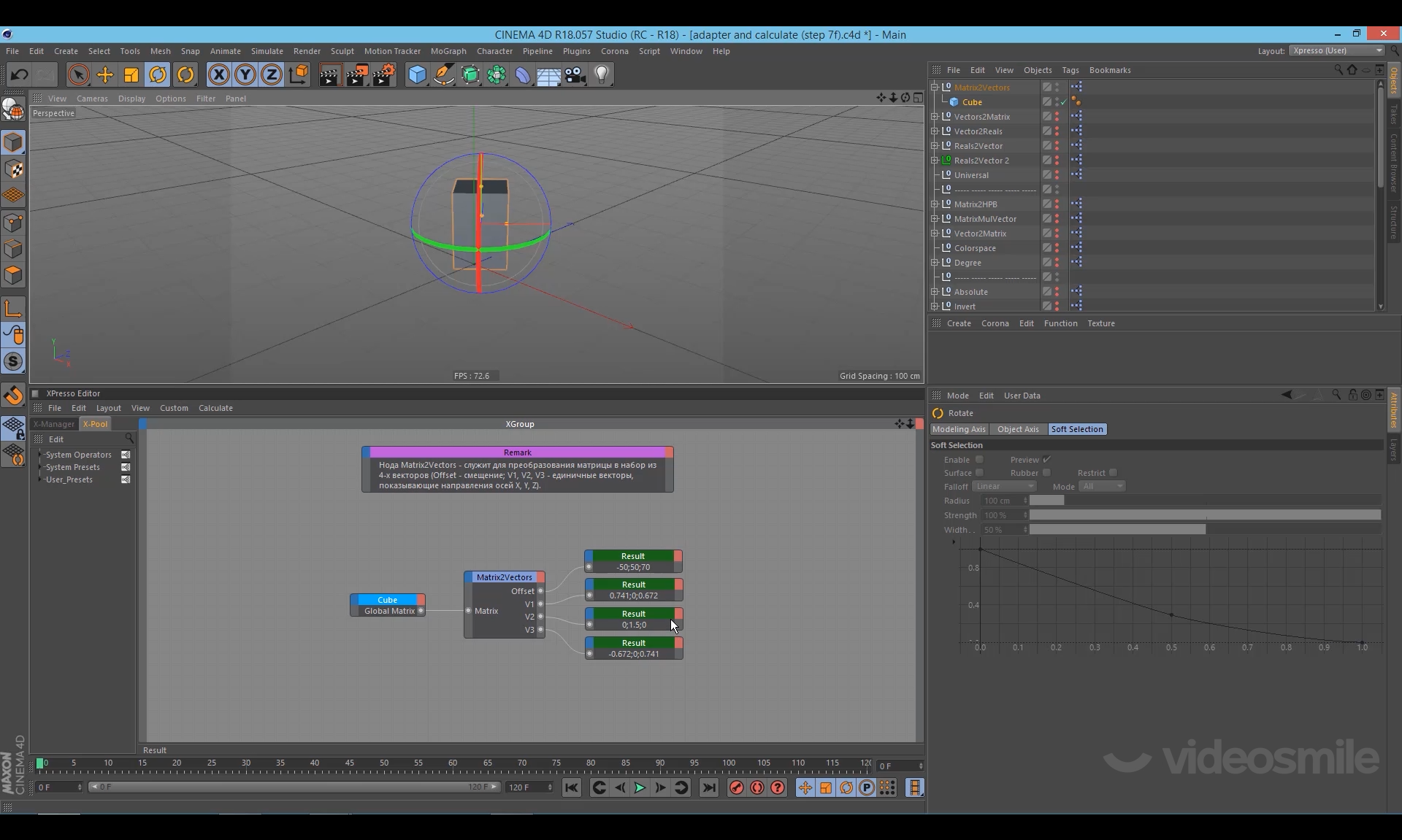Click the Strength slider bar
The width and height of the screenshot is (1402, 840).
[x=1204, y=515]
